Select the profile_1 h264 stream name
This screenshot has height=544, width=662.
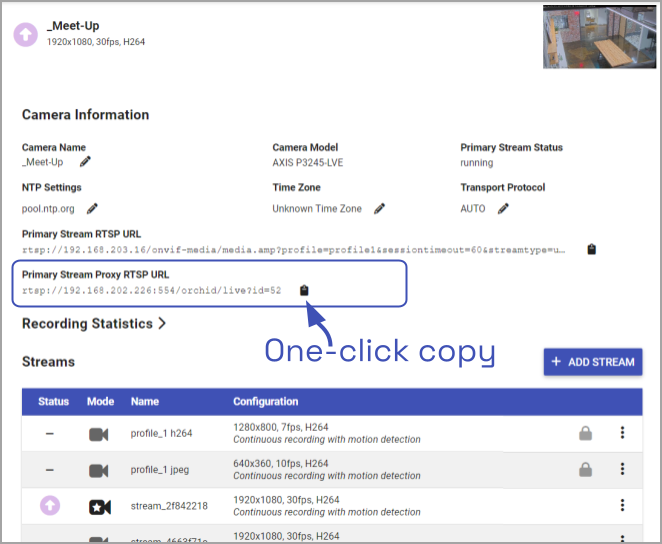tap(161, 433)
